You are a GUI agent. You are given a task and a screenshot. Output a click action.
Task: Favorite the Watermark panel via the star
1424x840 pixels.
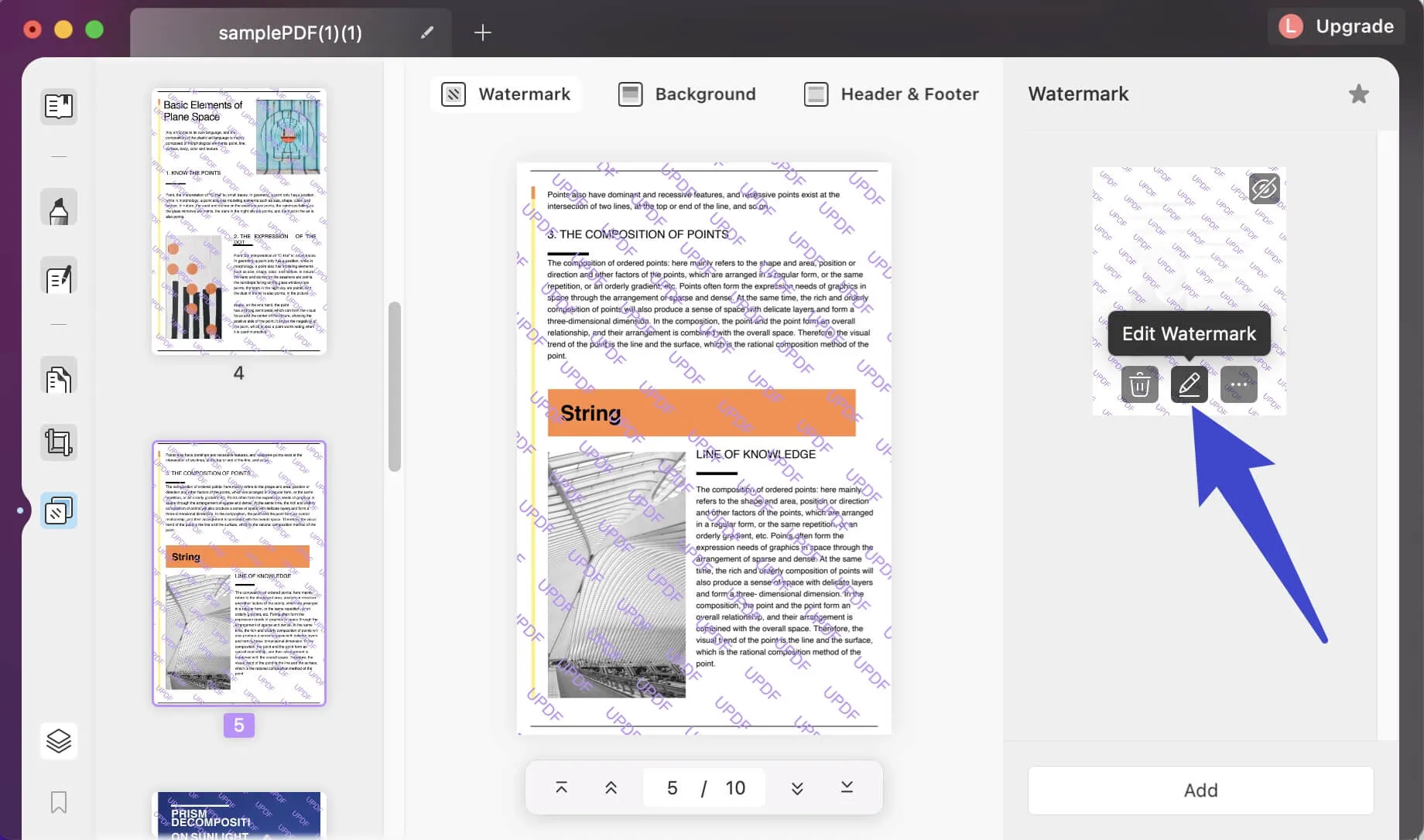coord(1359,94)
